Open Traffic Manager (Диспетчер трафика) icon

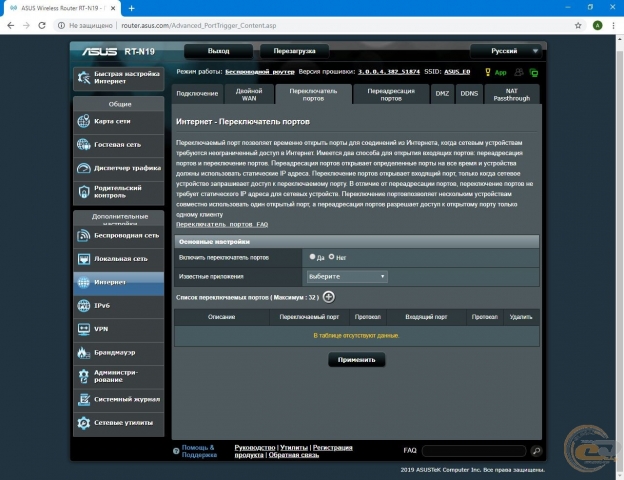84,168
